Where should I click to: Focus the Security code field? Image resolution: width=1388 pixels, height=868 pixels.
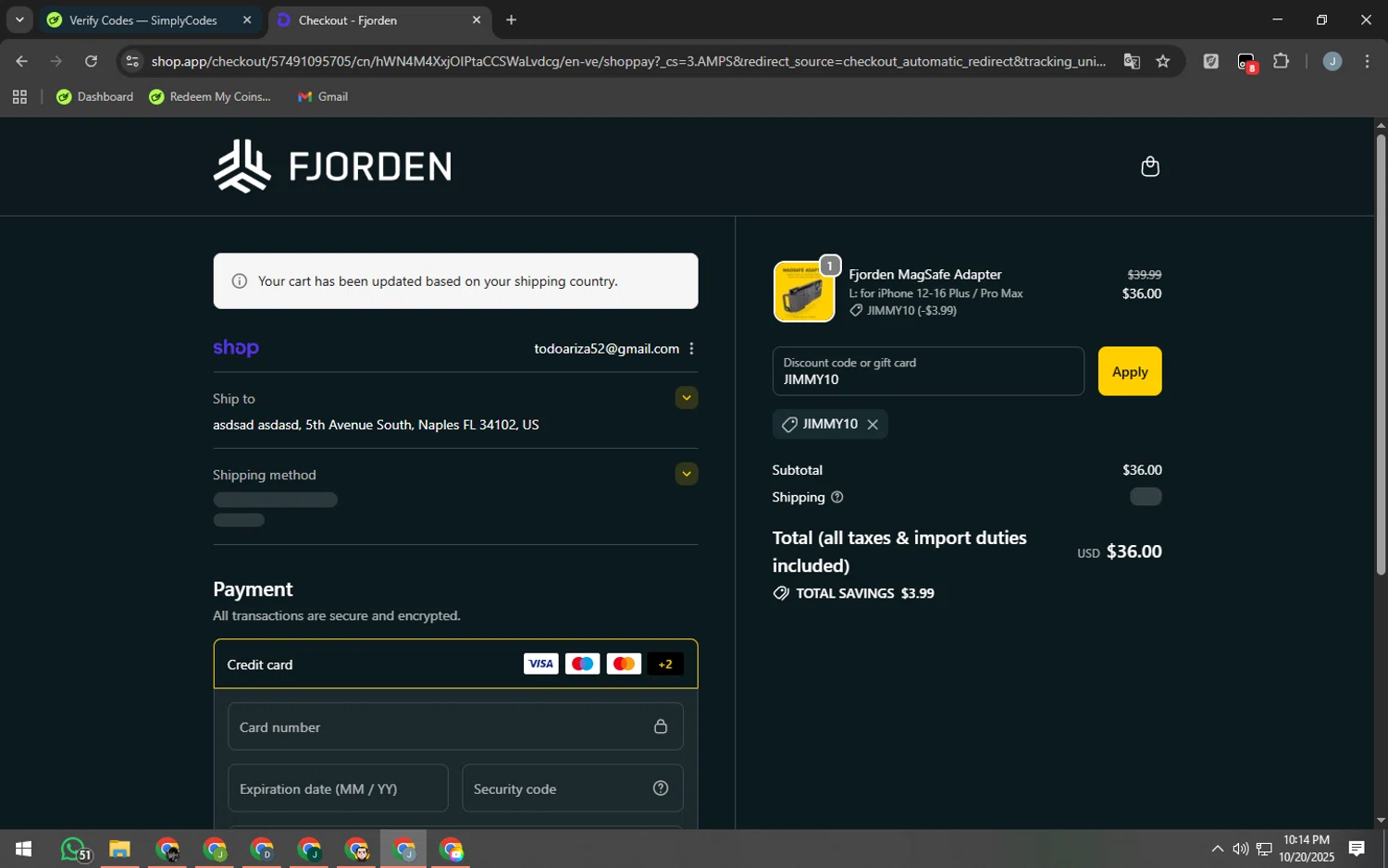[x=573, y=788]
